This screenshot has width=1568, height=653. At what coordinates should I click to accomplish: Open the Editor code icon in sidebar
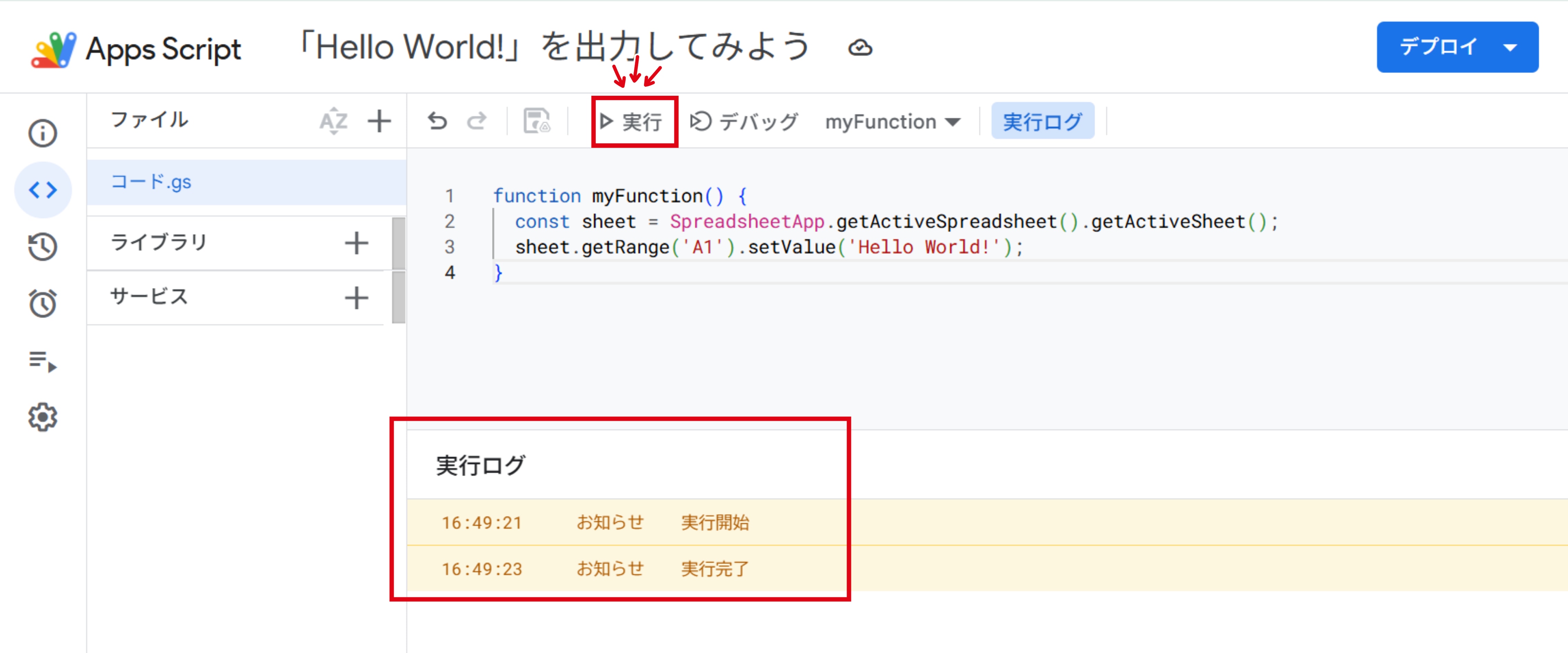pyautogui.click(x=43, y=190)
